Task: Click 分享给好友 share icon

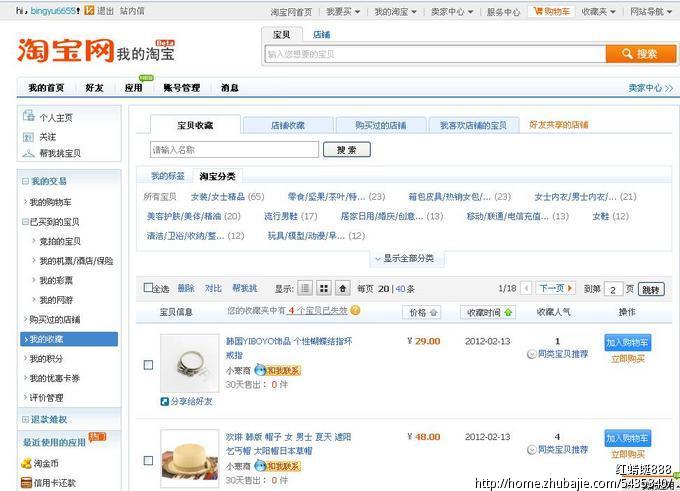Action: 164,401
